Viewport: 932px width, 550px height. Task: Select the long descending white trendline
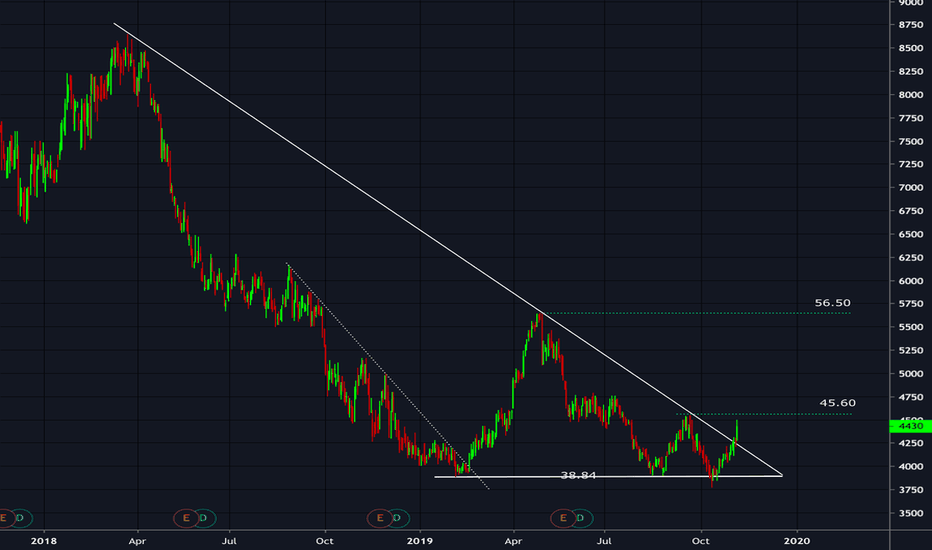447,248
